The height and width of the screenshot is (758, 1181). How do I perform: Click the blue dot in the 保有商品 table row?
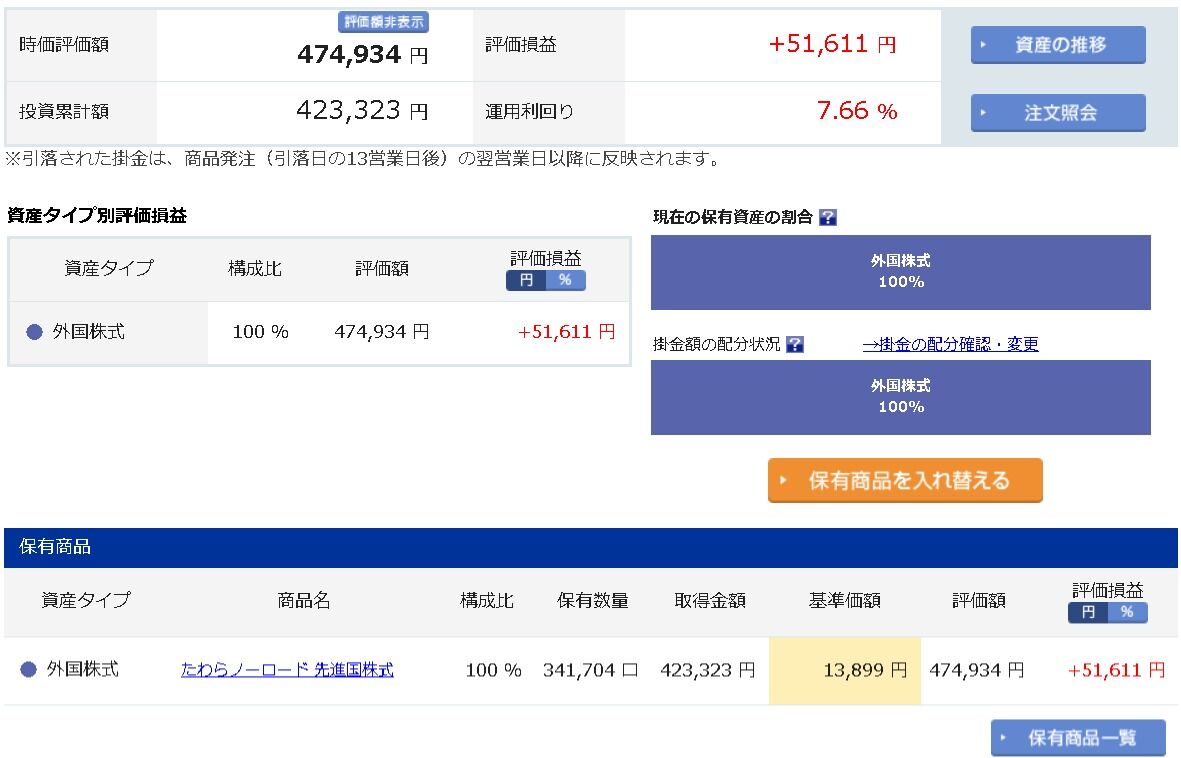point(28,669)
